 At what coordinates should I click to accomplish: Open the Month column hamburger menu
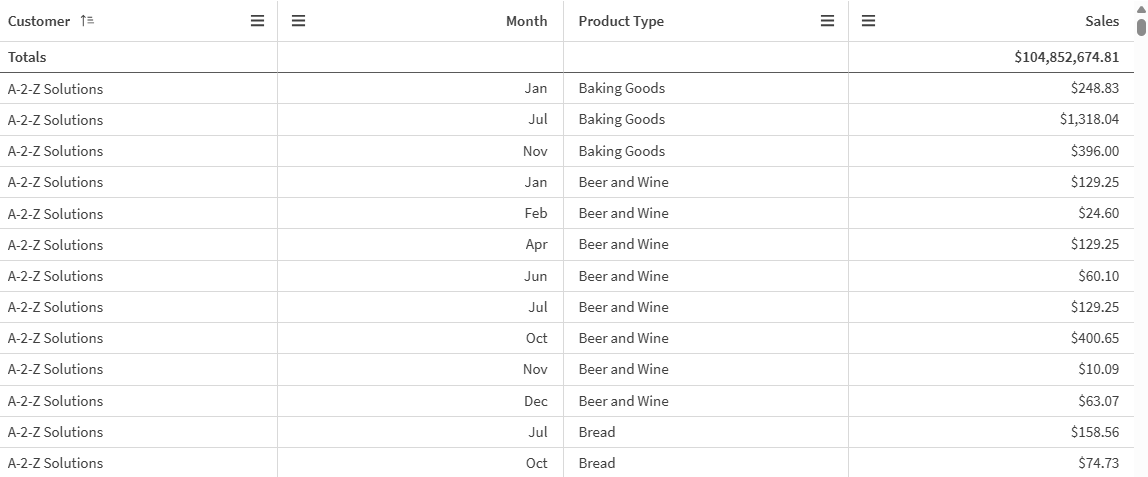(298, 21)
